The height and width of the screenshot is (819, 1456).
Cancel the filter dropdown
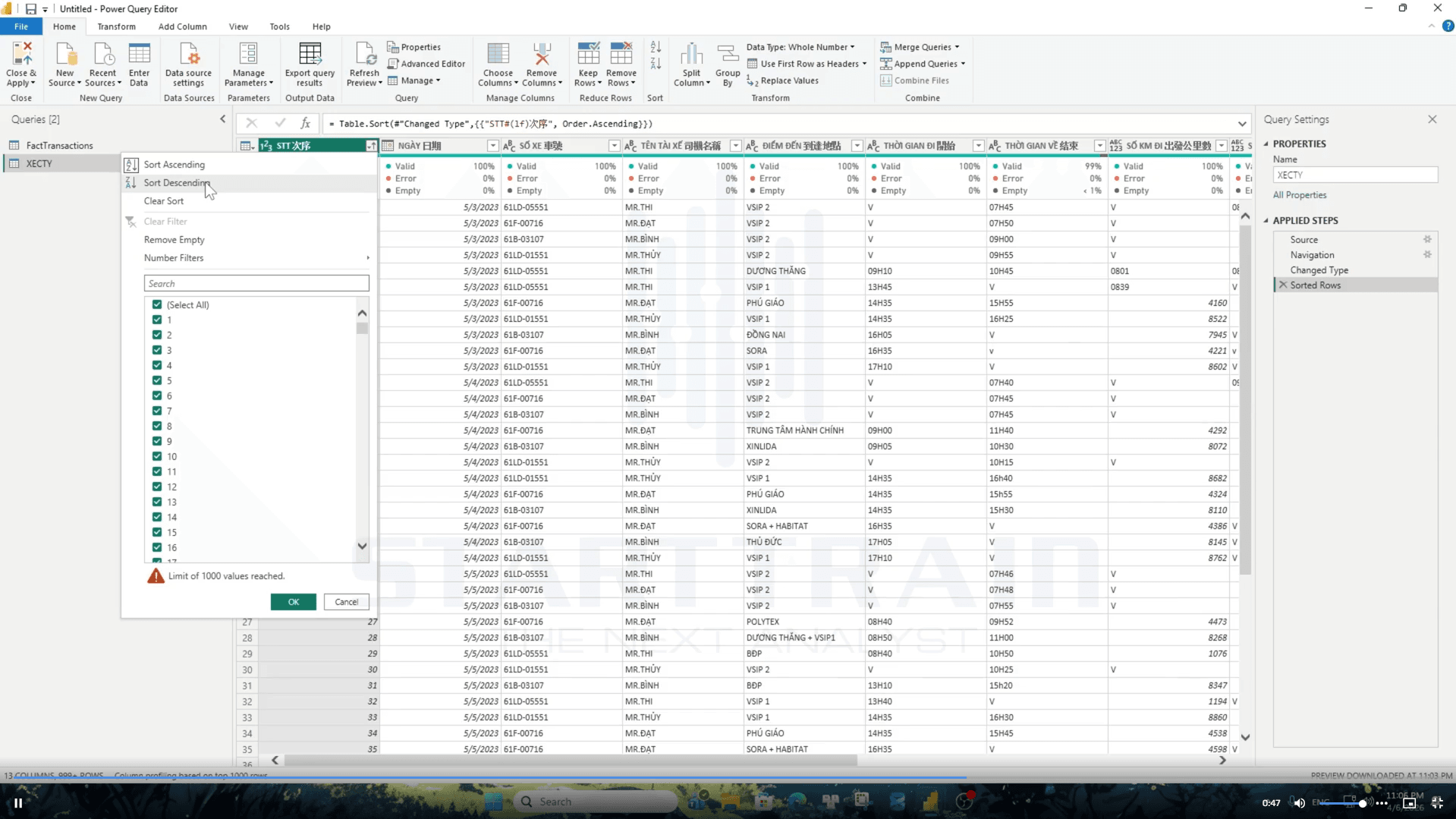click(x=347, y=602)
